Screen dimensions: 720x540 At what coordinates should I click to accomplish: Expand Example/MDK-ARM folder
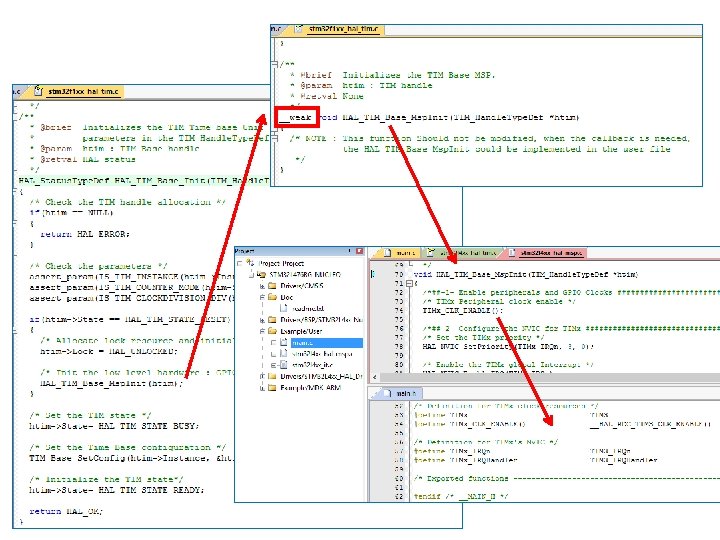pos(262,388)
